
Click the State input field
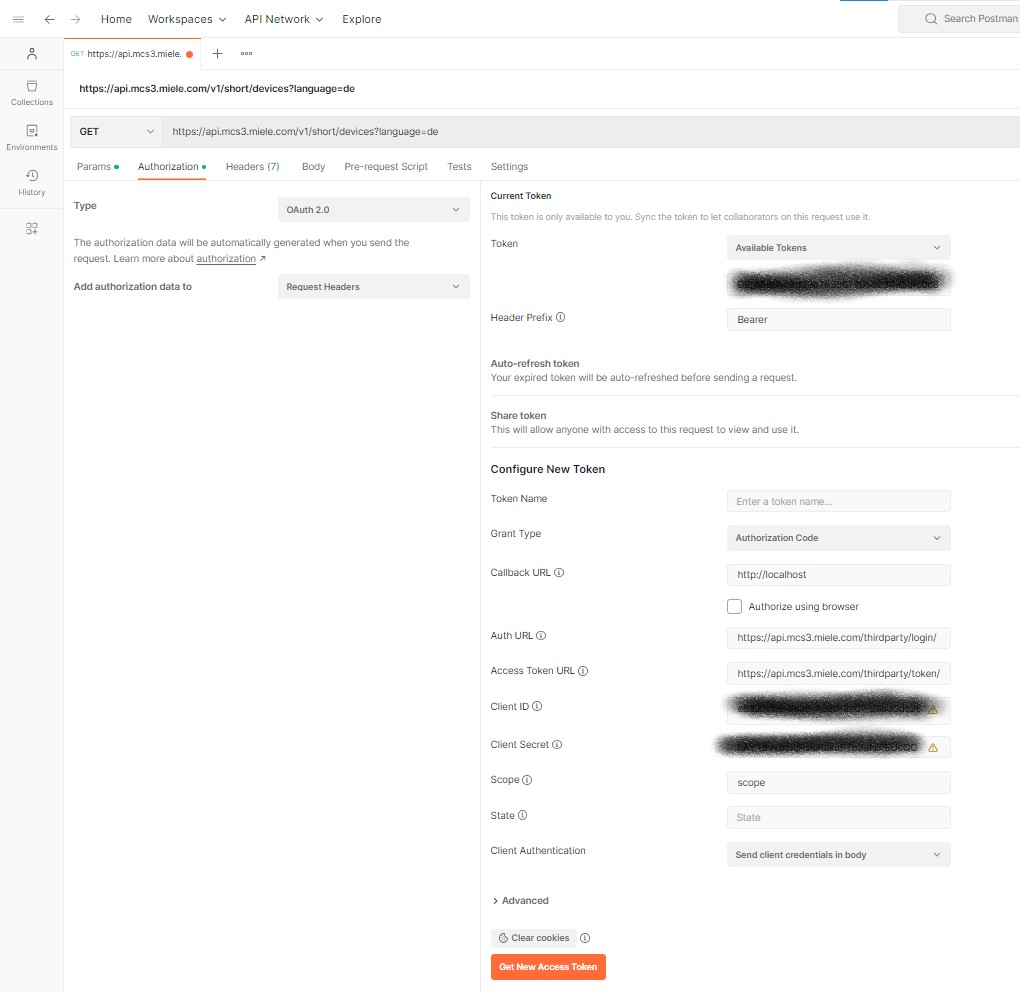(839, 818)
